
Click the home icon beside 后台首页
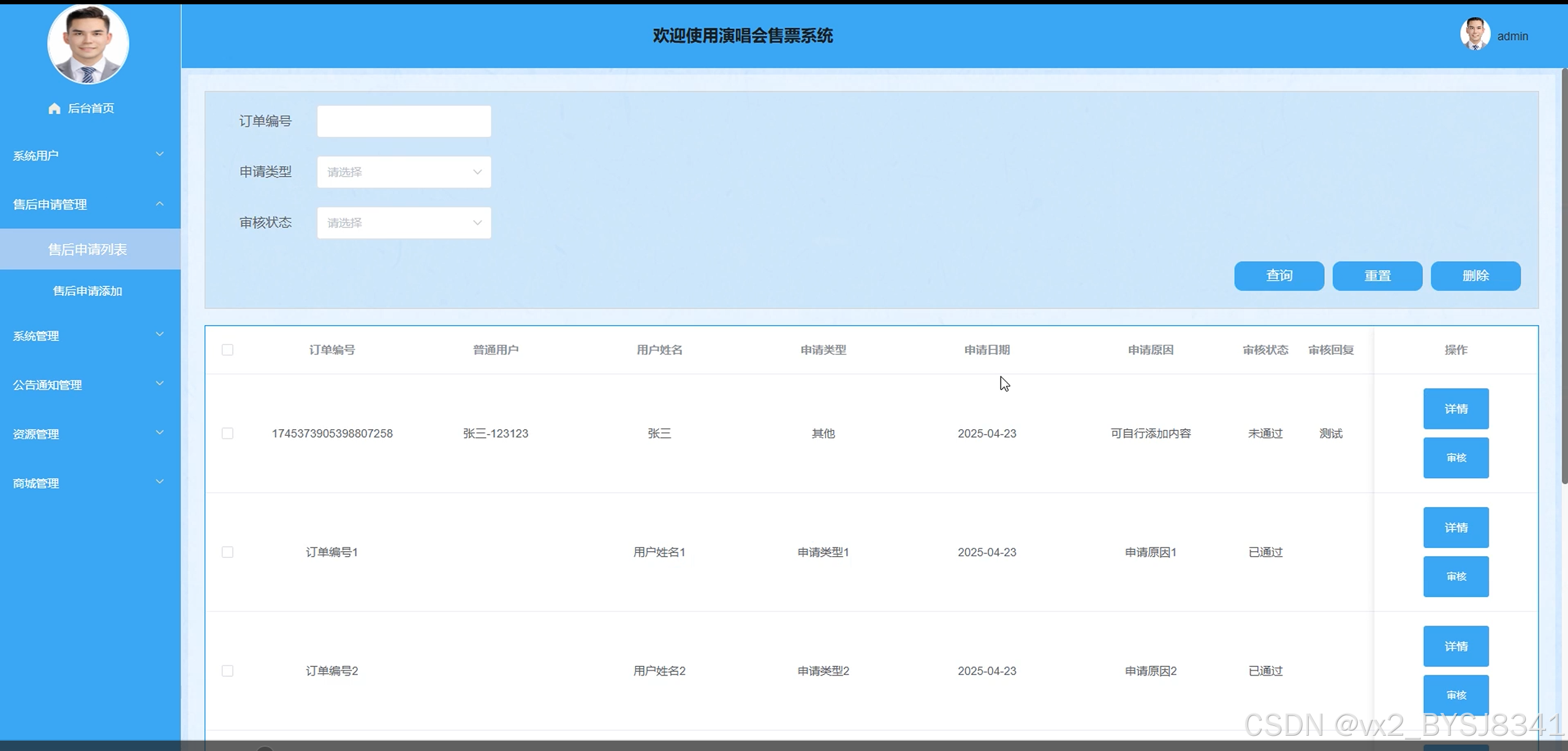[x=55, y=109]
